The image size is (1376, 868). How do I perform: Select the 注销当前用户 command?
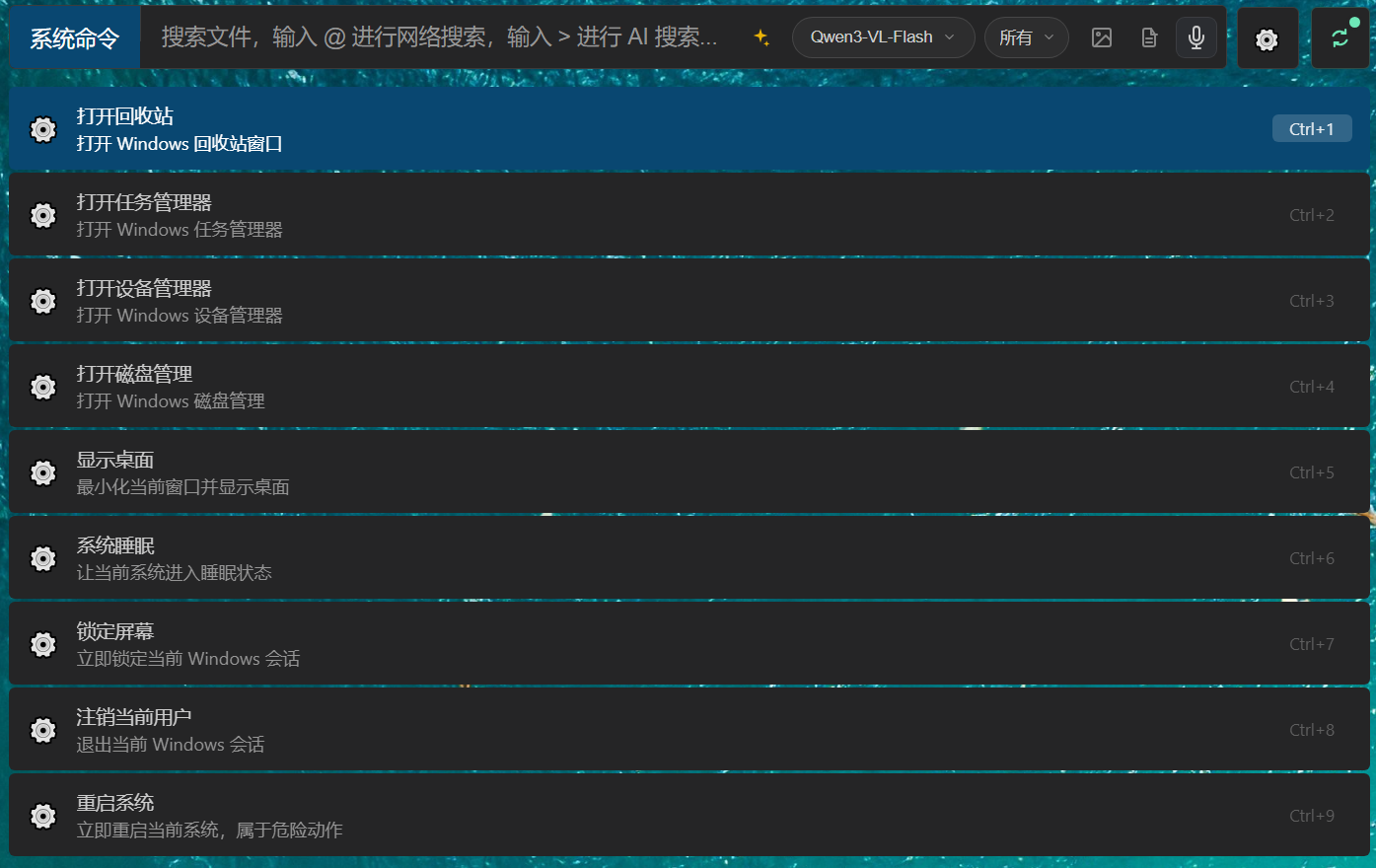click(689, 730)
